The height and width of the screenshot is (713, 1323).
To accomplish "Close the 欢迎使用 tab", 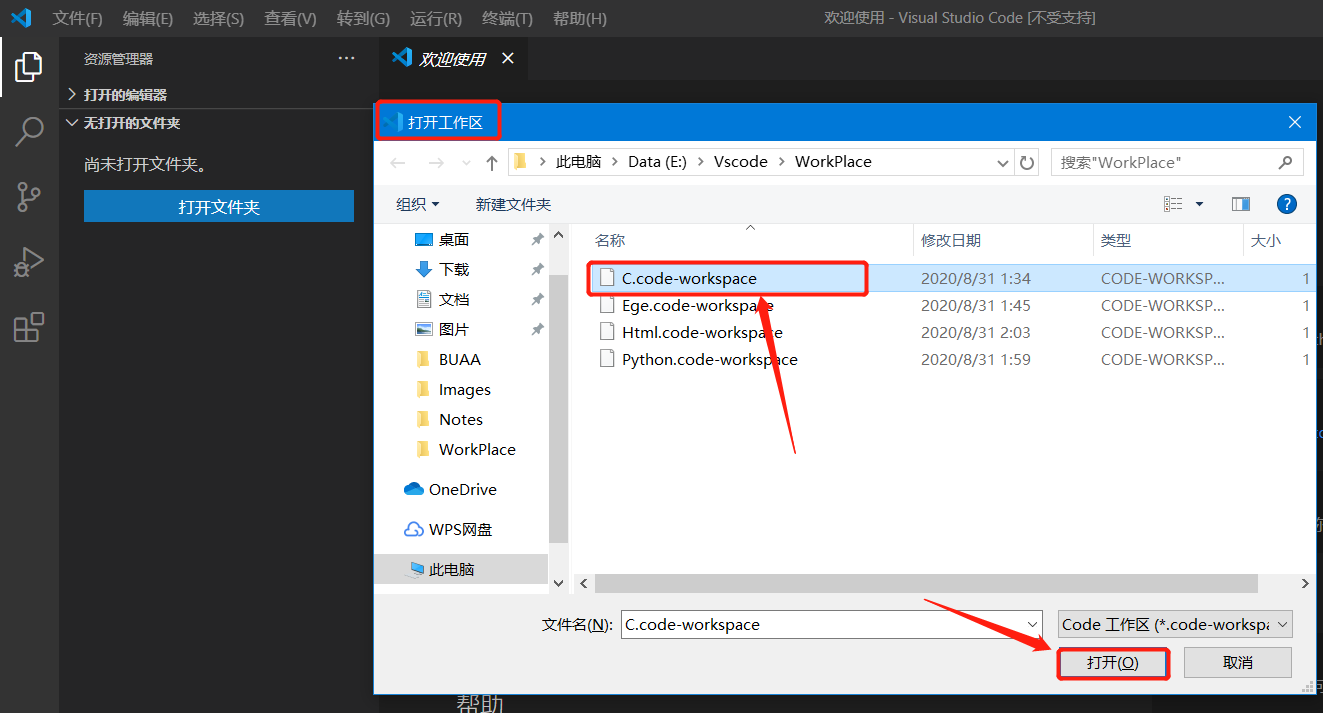I will tap(507, 58).
